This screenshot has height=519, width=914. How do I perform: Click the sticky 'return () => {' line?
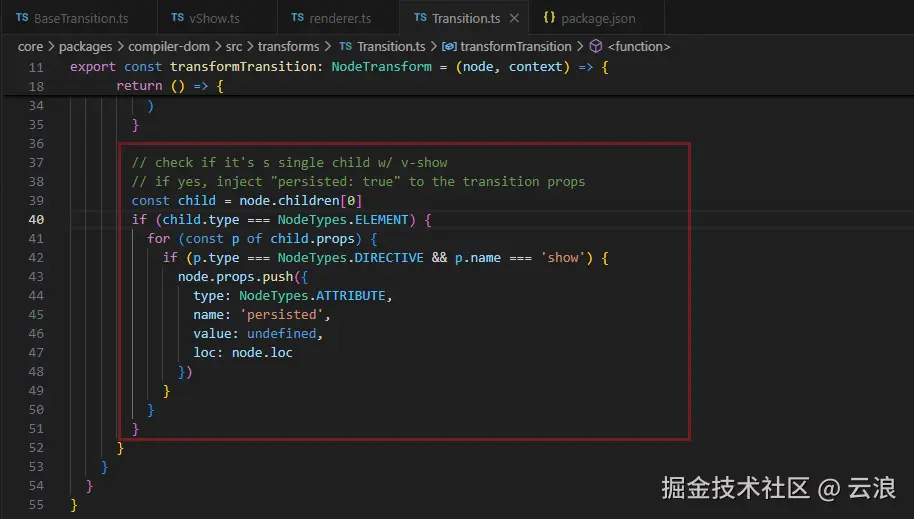(170, 86)
